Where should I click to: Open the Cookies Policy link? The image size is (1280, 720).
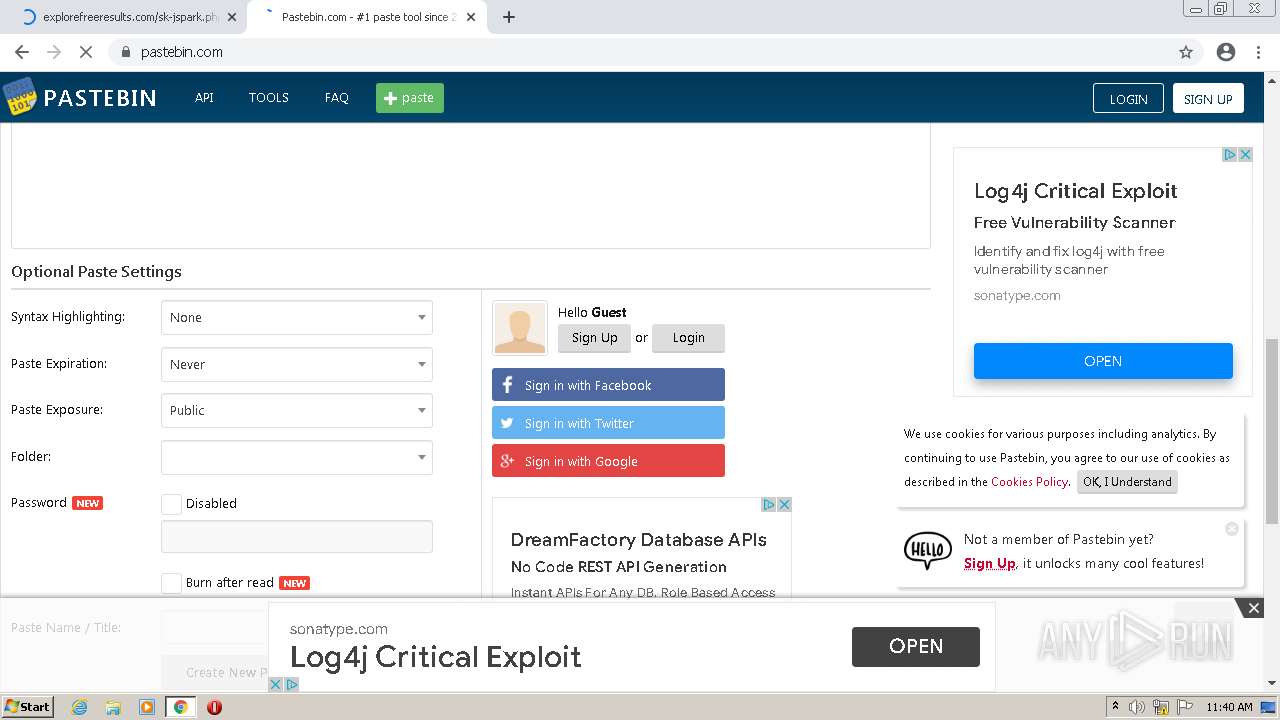coord(1029,482)
